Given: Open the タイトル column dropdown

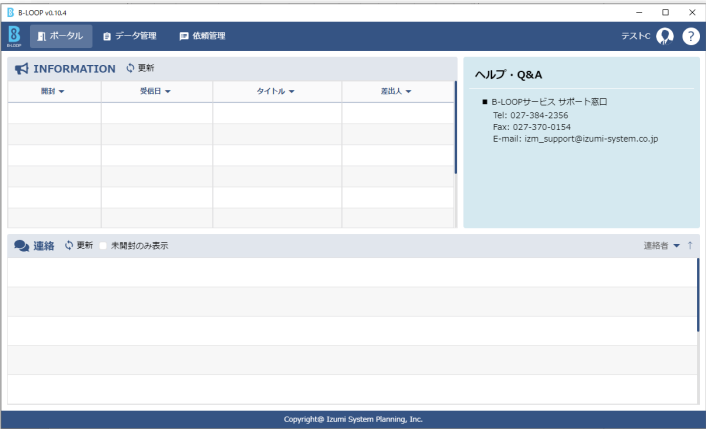Looking at the screenshot, I should pyautogui.click(x=290, y=92).
